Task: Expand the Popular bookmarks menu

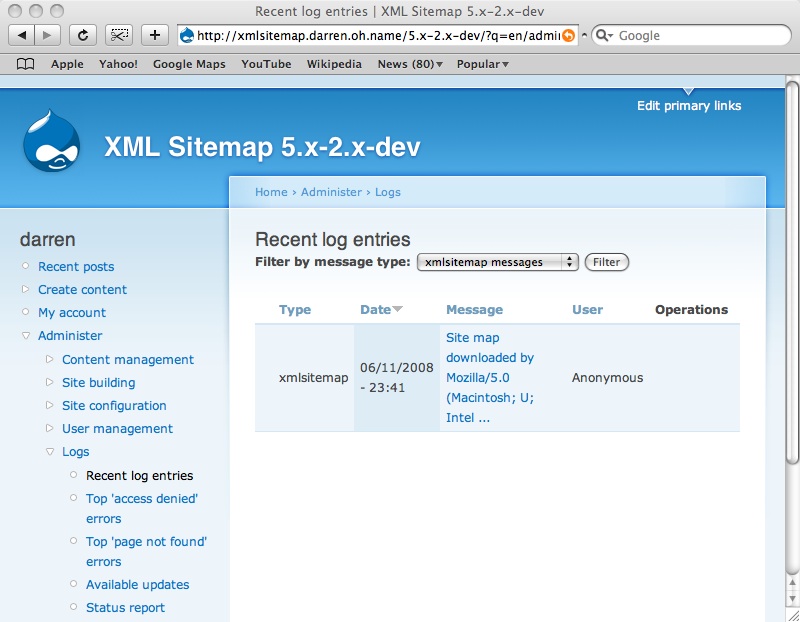Action: (482, 64)
